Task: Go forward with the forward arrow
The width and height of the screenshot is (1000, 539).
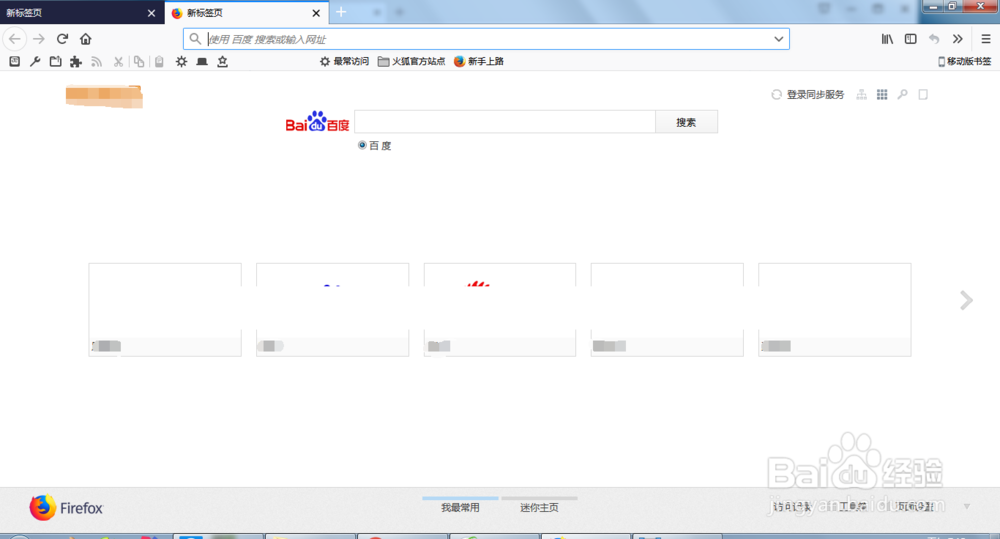Action: coord(39,39)
